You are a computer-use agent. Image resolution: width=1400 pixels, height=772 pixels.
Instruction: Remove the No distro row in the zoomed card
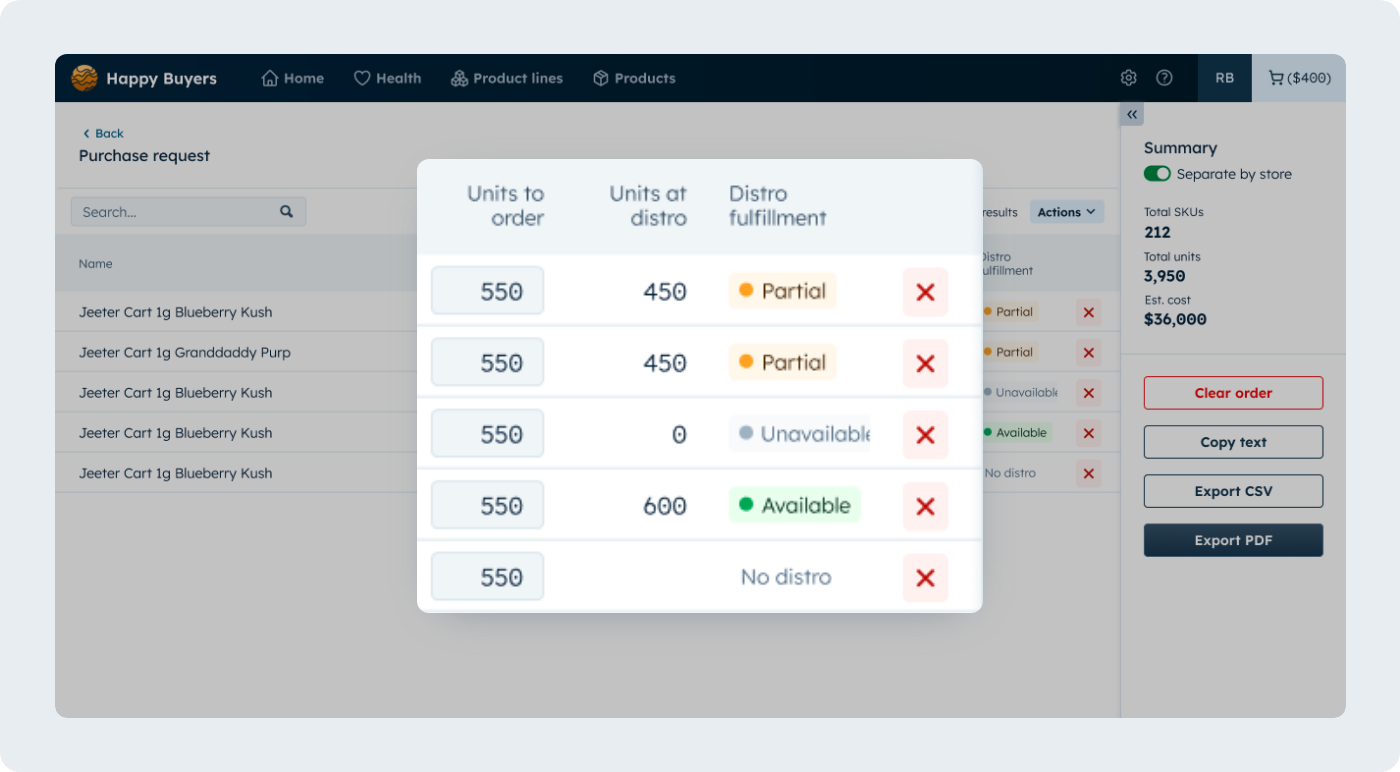coord(925,578)
